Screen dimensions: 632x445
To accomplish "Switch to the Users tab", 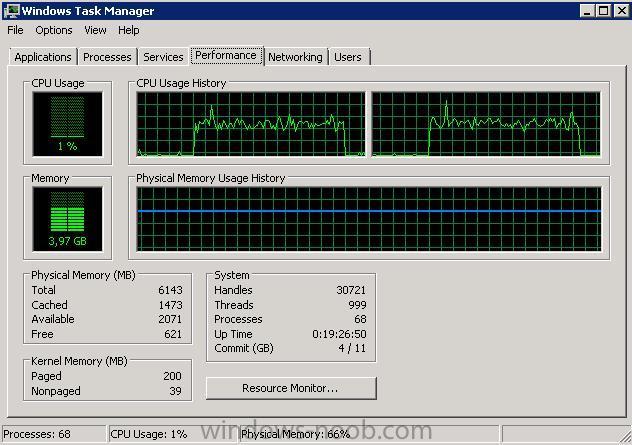I will [x=348, y=57].
